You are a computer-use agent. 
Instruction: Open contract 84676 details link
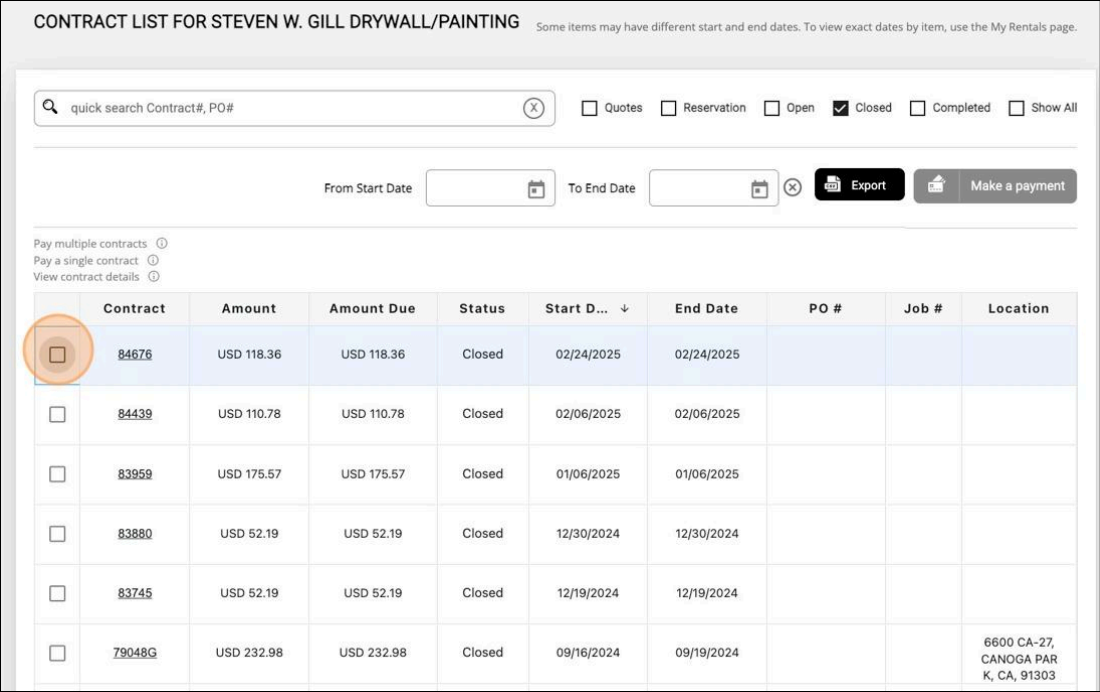(135, 354)
